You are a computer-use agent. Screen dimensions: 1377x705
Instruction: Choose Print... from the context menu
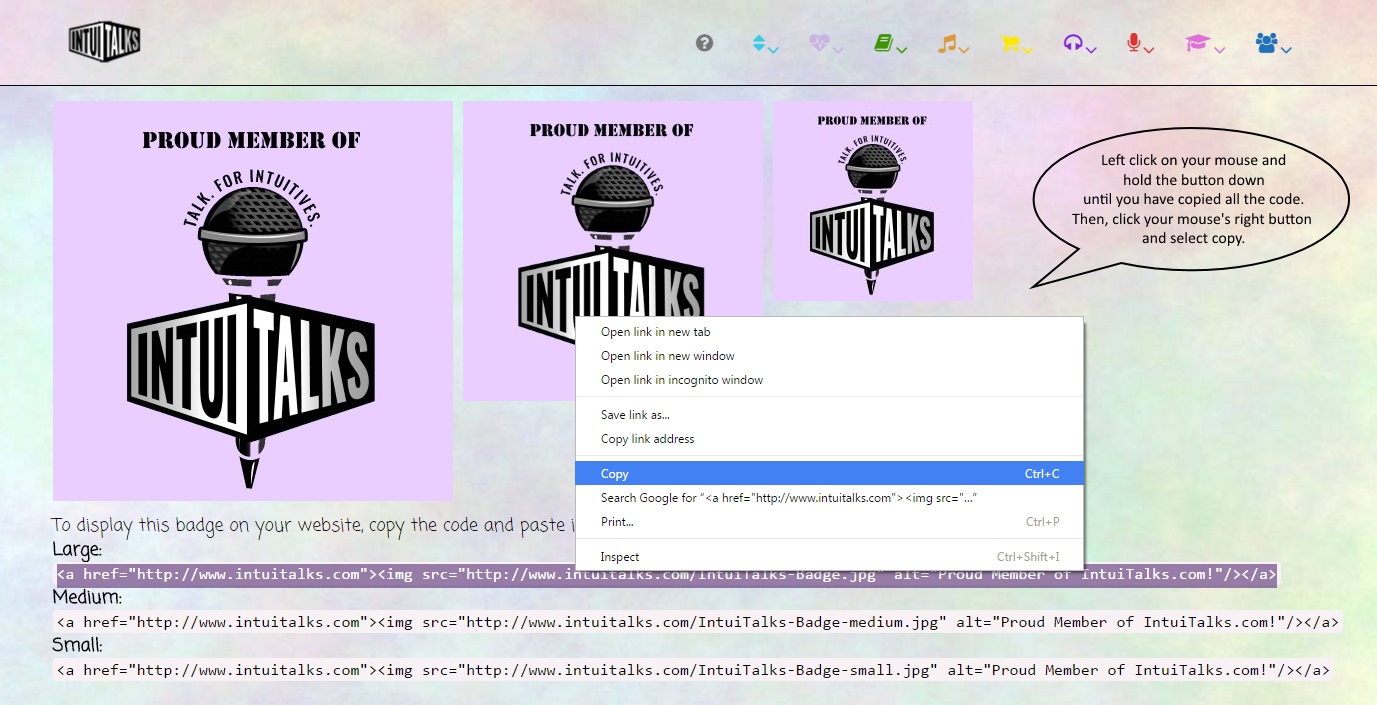click(830, 522)
